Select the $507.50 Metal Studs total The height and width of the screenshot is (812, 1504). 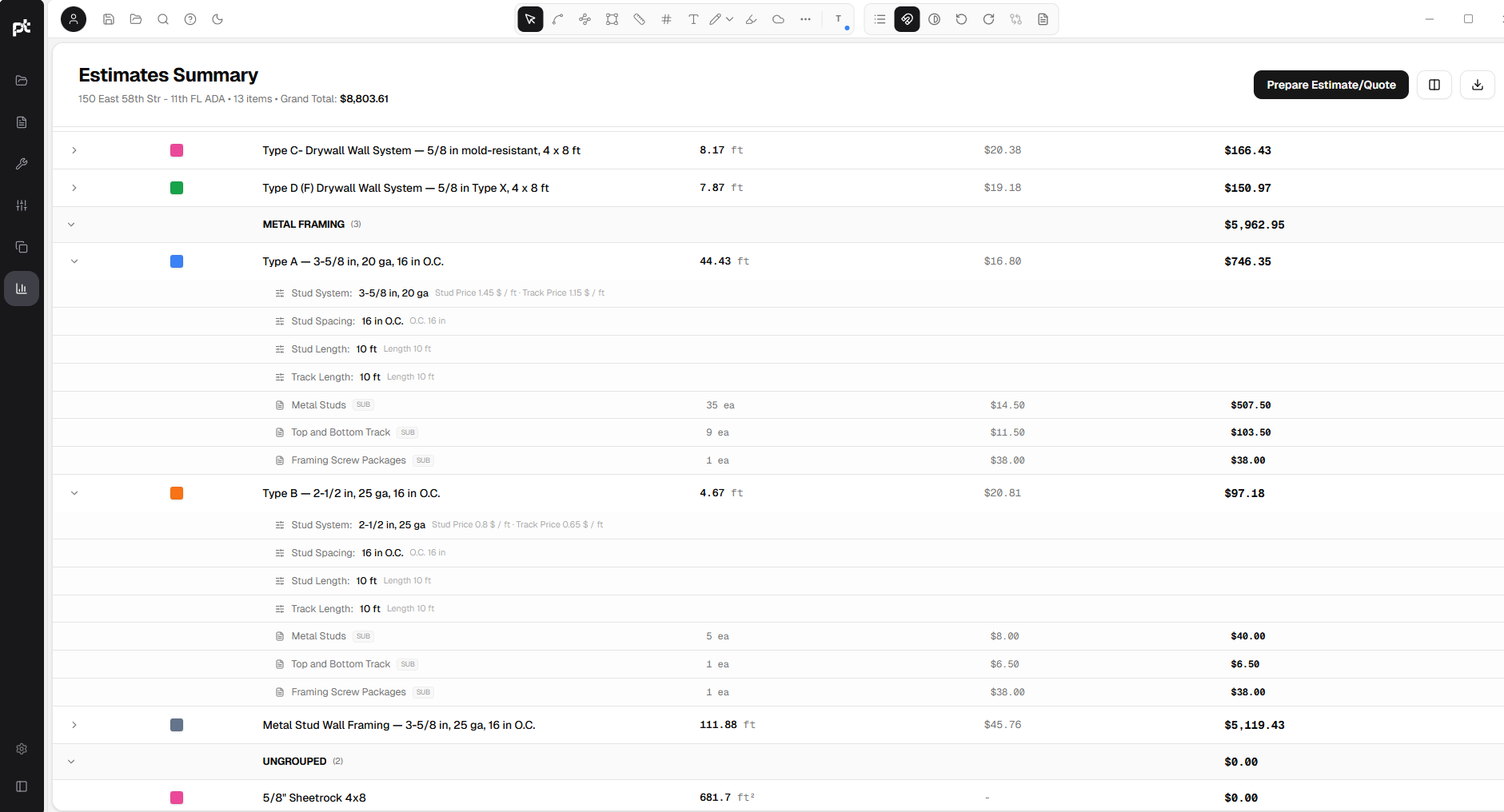(1251, 405)
